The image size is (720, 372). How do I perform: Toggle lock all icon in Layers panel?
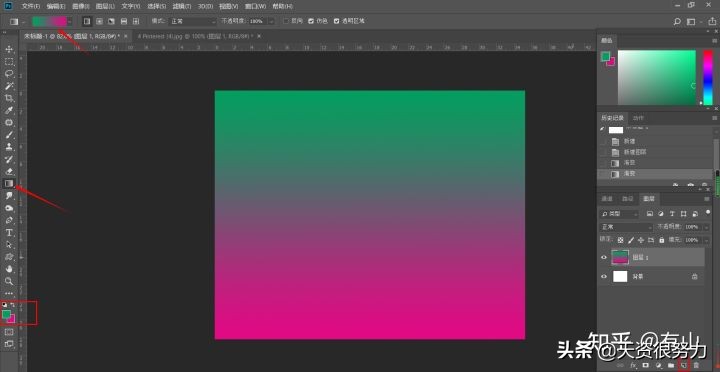click(x=661, y=240)
